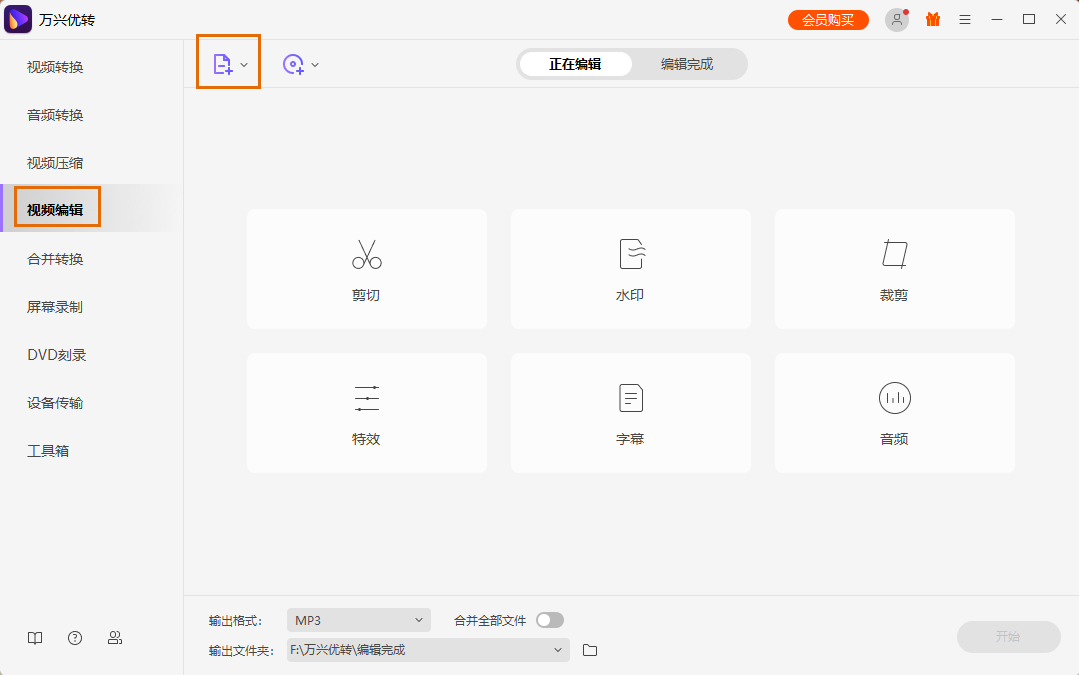The image size is (1079, 675).
Task: Open the 水印 watermark editor
Action: tap(630, 268)
